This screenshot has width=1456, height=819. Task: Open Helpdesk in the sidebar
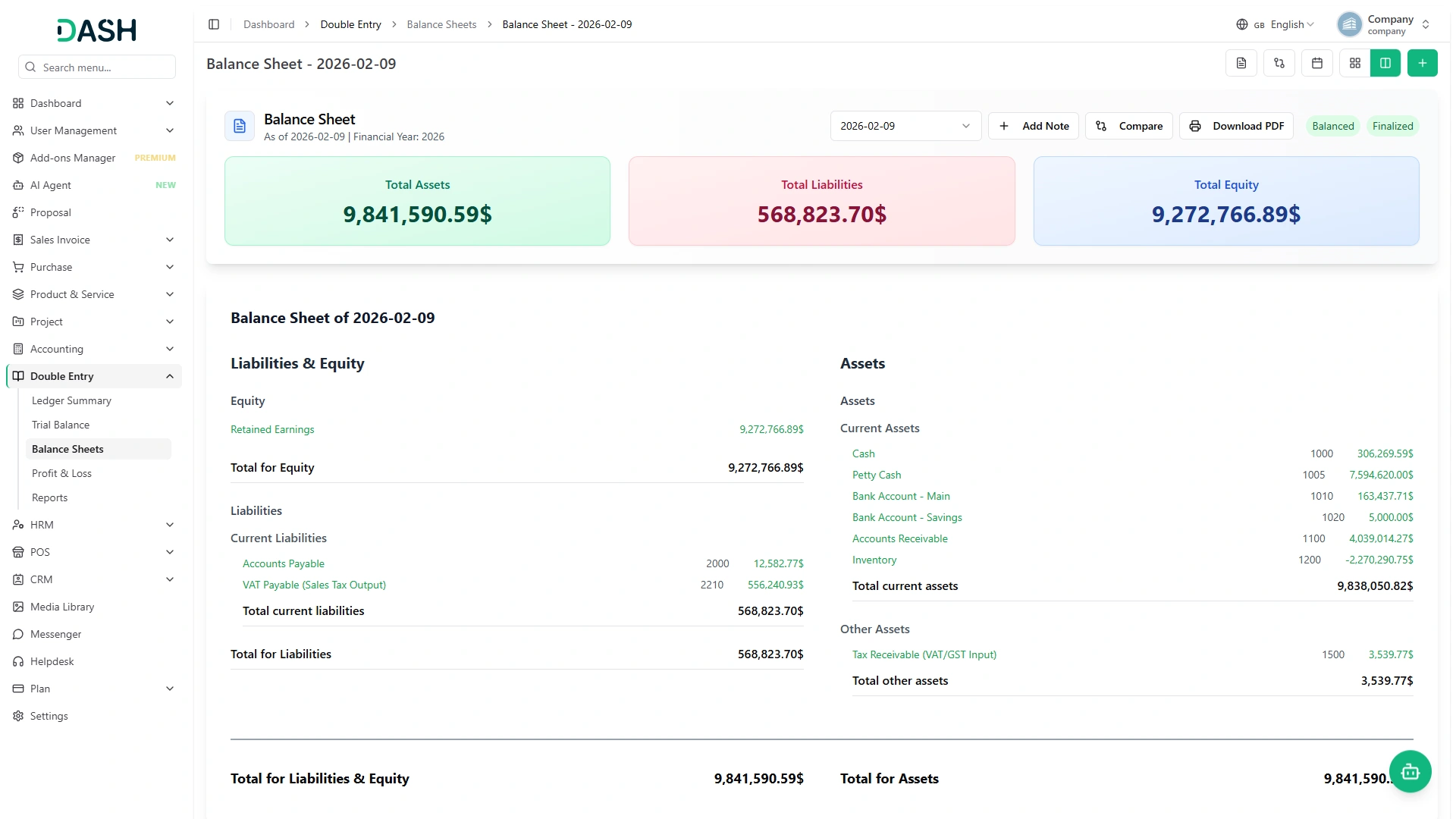[94, 661]
